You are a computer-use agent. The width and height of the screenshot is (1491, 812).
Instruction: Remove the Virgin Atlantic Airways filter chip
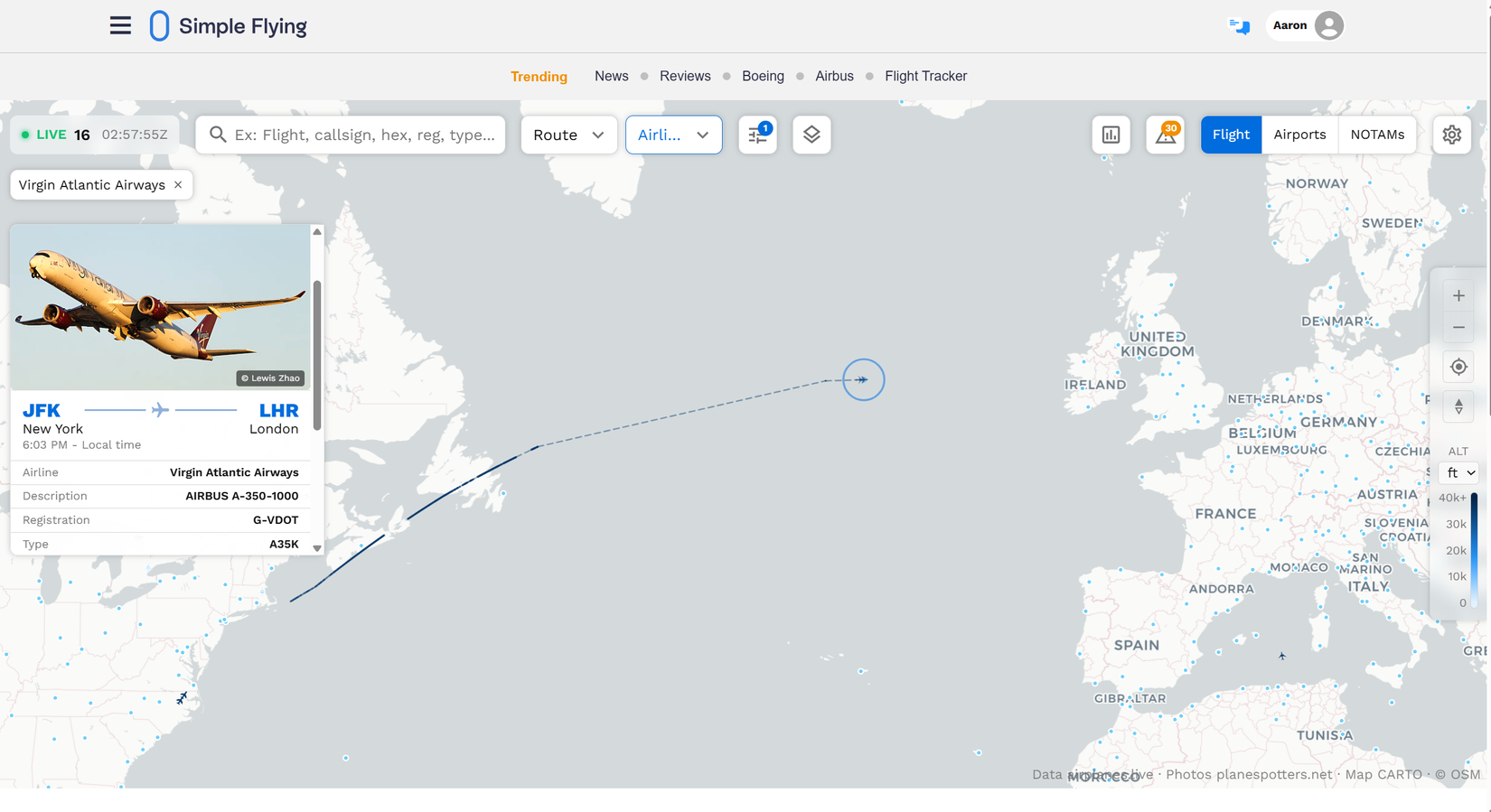click(x=178, y=184)
